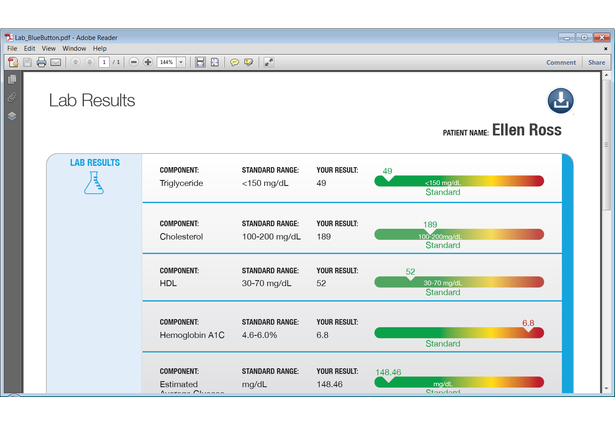Click the Hemoglobin A1C gradient bar

point(459,333)
